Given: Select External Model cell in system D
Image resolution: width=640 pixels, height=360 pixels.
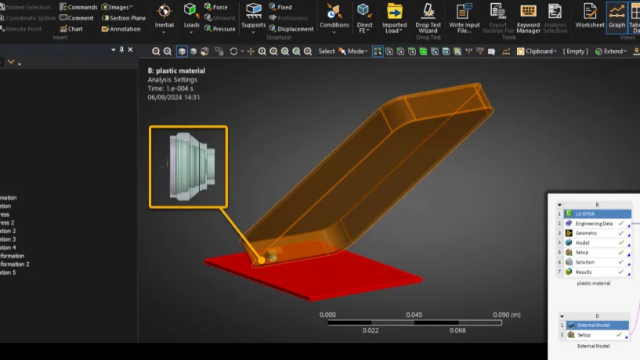Looking at the screenshot, I should 598,325.
